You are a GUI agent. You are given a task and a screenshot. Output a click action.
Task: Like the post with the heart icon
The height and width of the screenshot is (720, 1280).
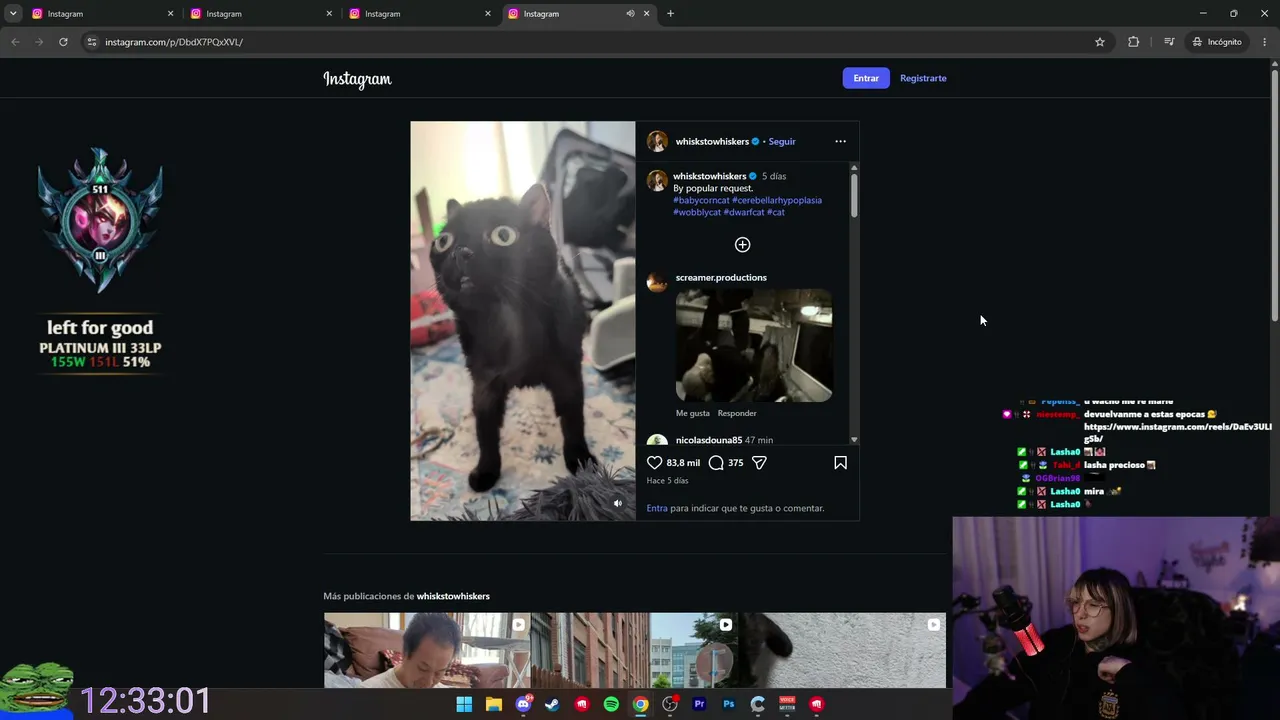(x=655, y=463)
